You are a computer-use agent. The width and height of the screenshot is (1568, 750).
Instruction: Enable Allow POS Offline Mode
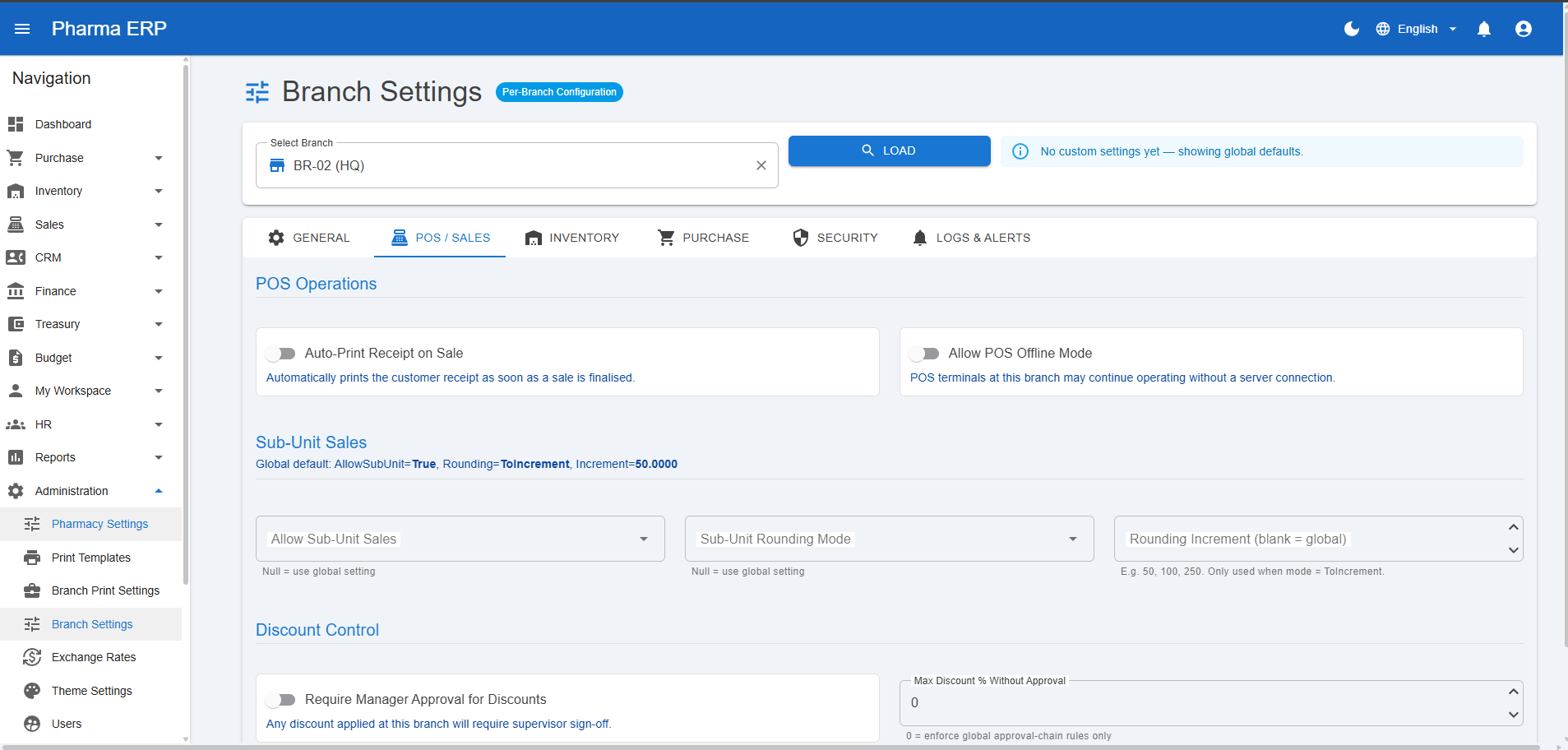(924, 353)
